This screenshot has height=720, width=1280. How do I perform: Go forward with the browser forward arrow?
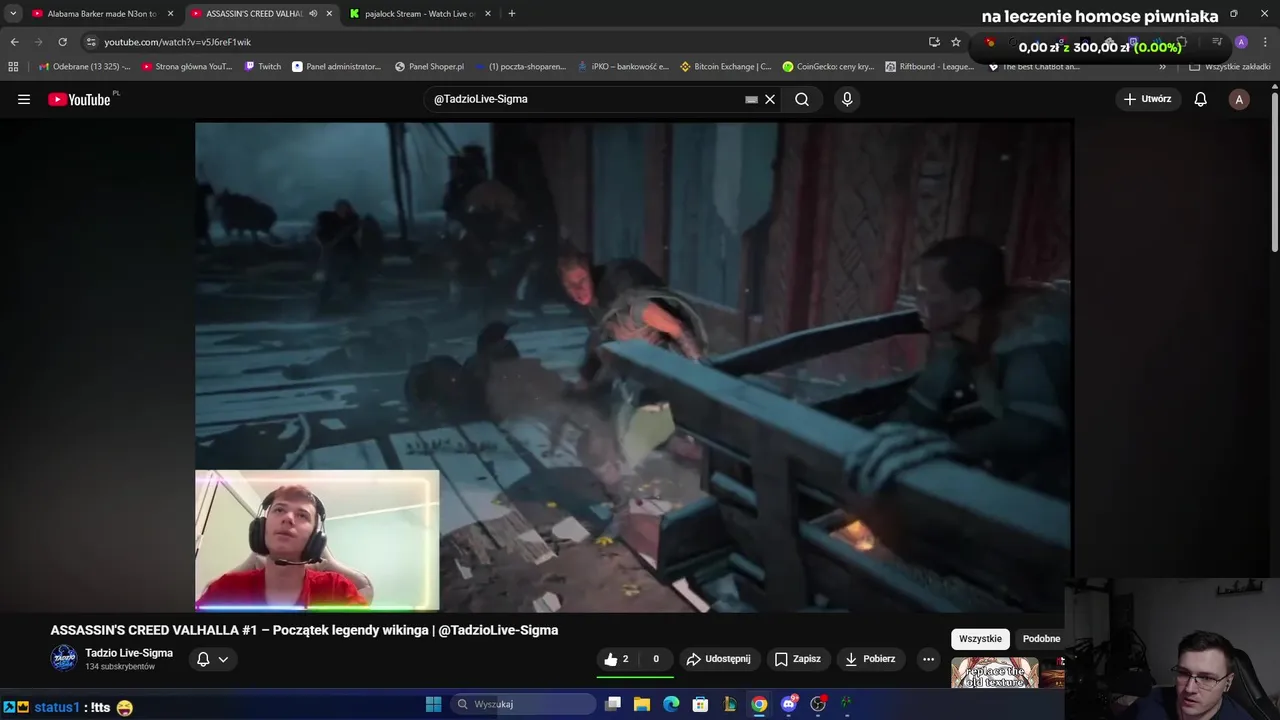point(38,42)
